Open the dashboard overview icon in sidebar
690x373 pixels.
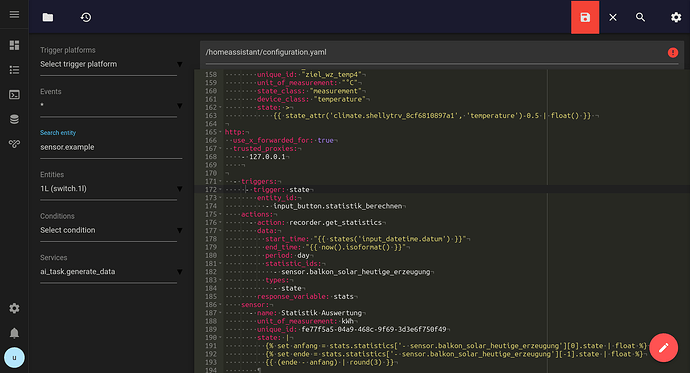coord(14,45)
